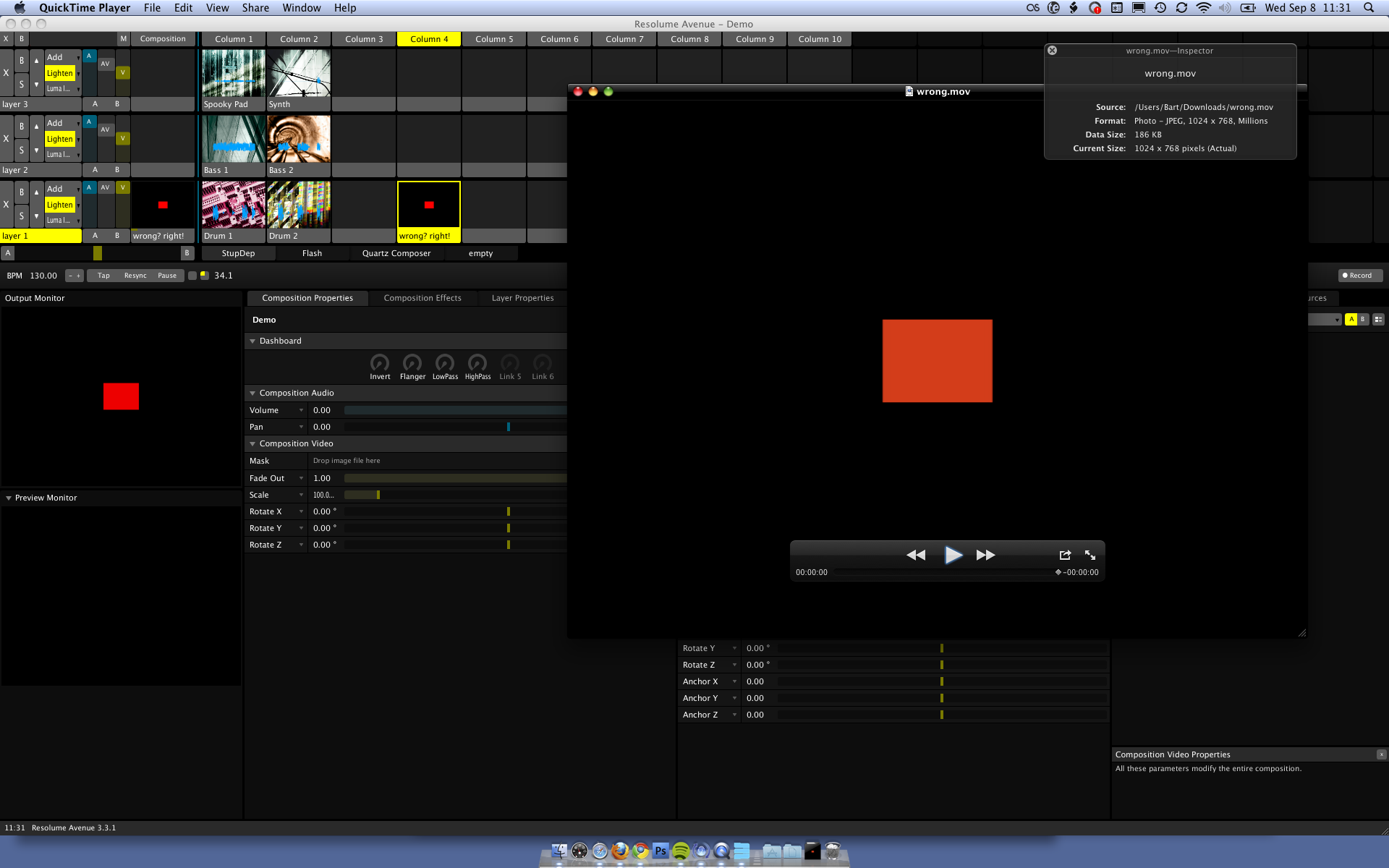This screenshot has width=1389, height=868.
Task: Bypass layer 3 with B toggle
Action: (22, 61)
